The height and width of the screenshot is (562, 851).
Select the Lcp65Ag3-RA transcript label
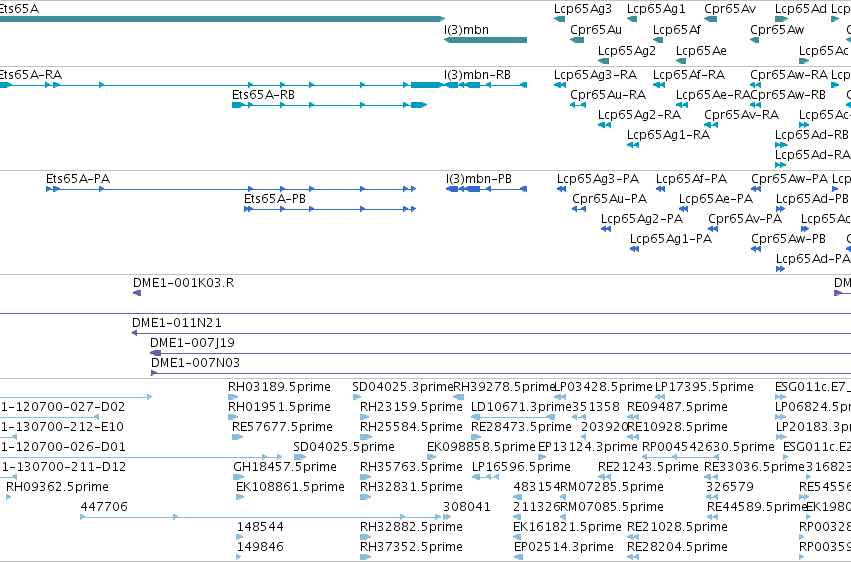(595, 74)
